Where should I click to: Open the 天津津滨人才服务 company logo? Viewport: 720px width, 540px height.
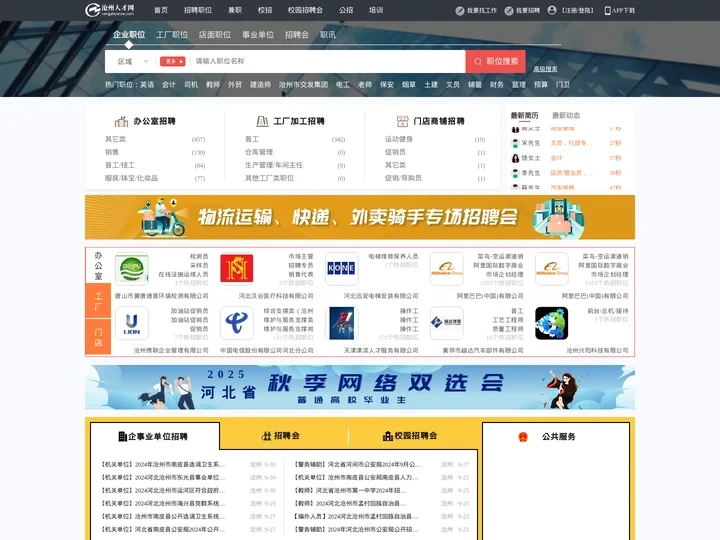pos(342,323)
